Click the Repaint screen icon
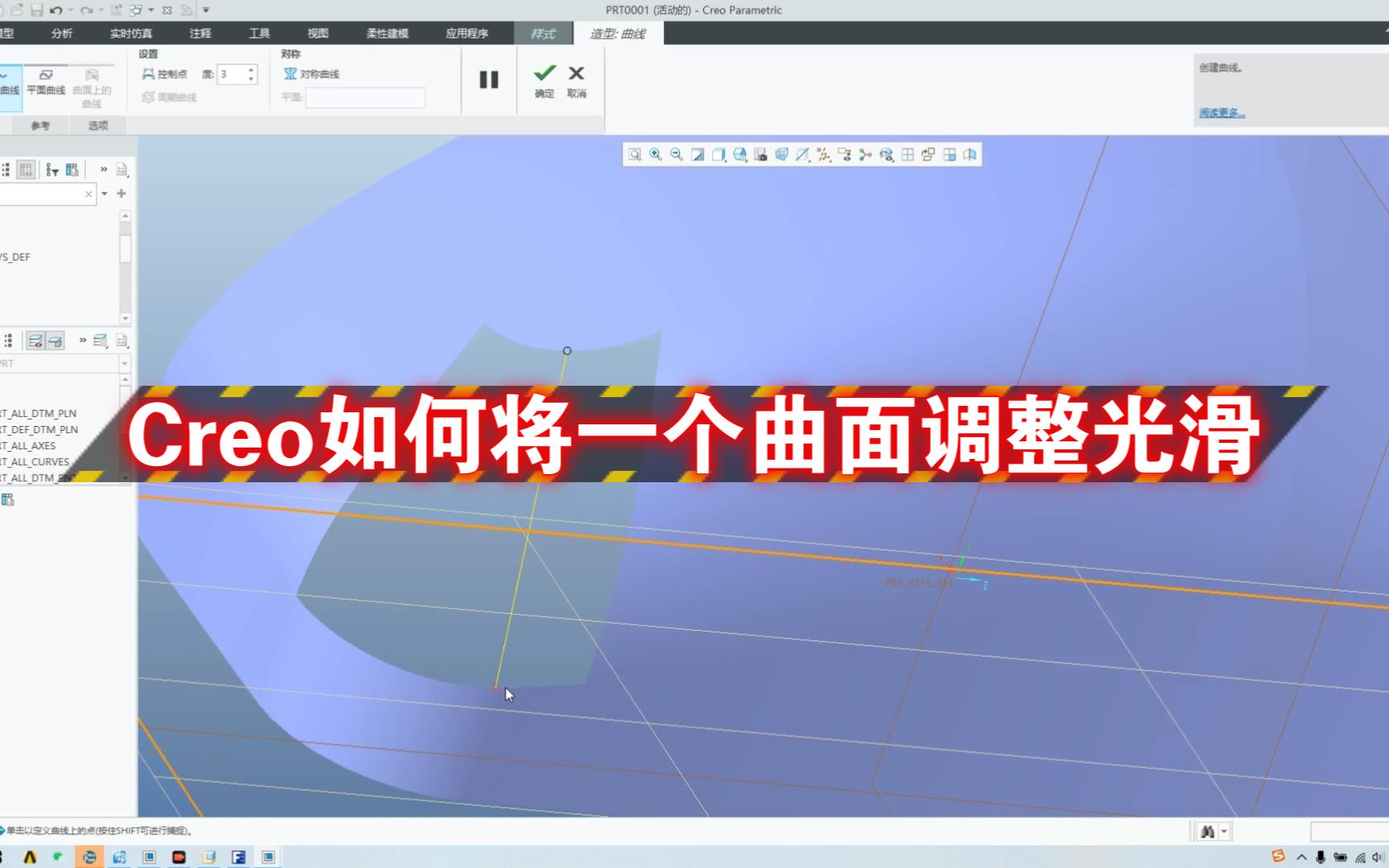The width and height of the screenshot is (1389, 868). pos(698,155)
